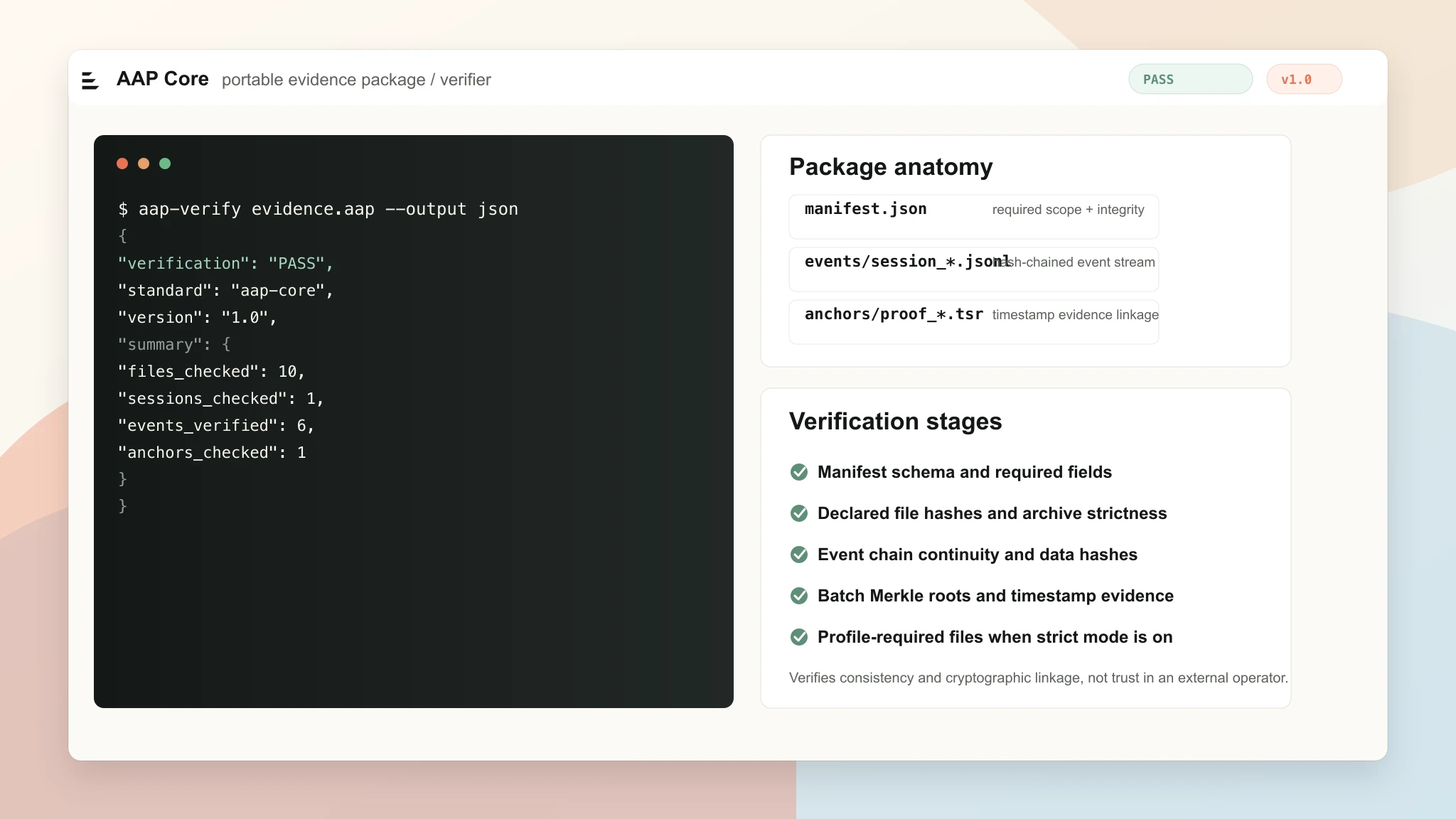This screenshot has width=1456, height=819.
Task: Click 'hash-chained event stream' description
Action: (x=1074, y=262)
